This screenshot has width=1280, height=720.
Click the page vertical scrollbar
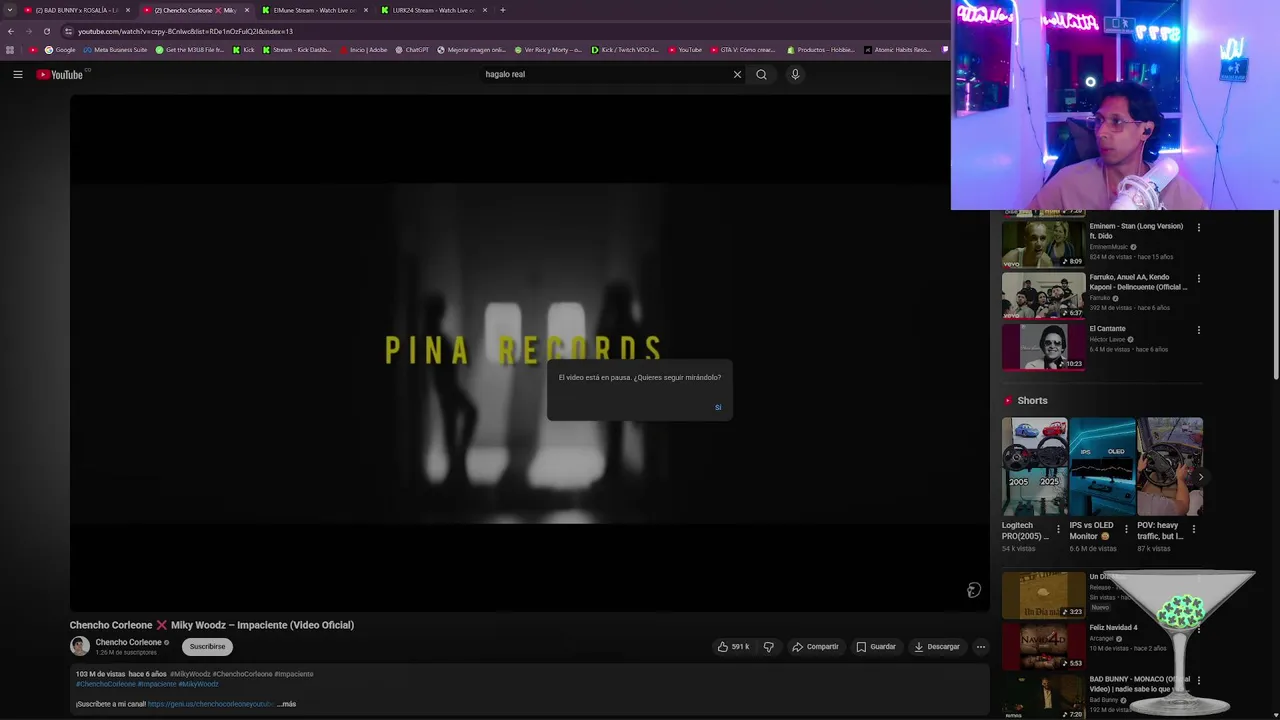(1275, 293)
